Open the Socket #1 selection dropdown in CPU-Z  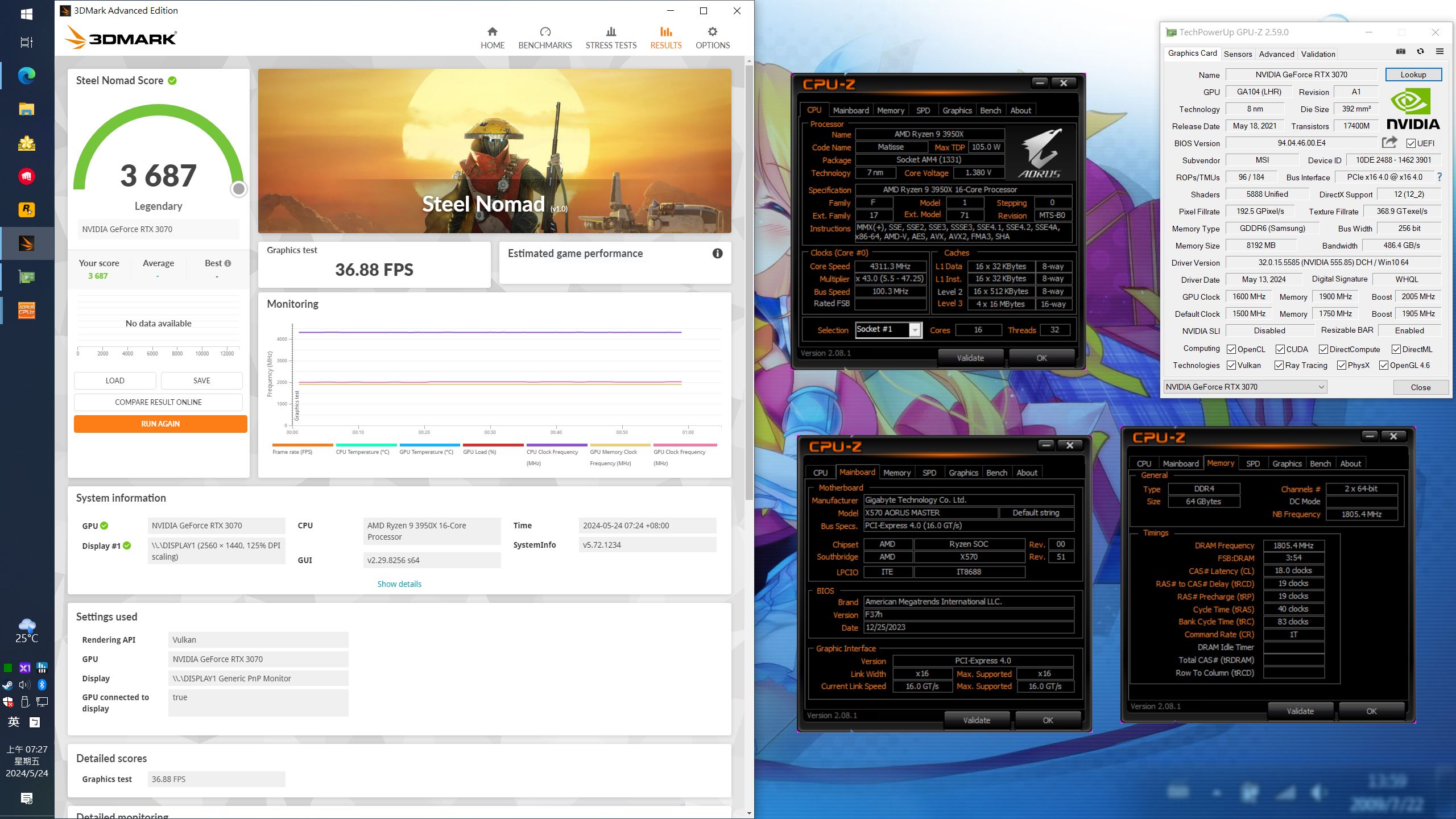tap(888, 329)
